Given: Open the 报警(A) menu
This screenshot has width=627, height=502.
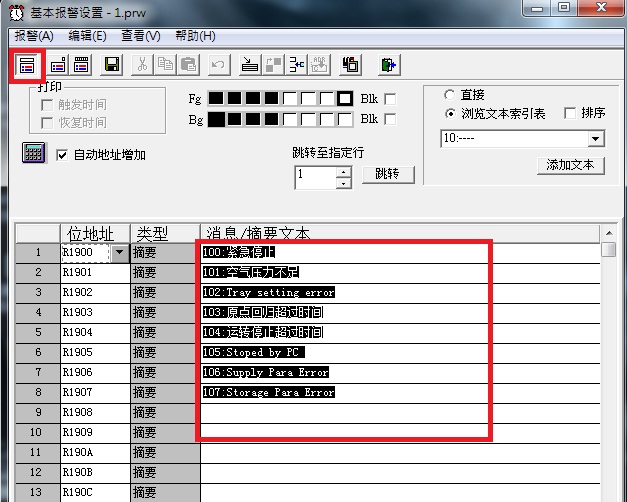Looking at the screenshot, I should point(34,36).
